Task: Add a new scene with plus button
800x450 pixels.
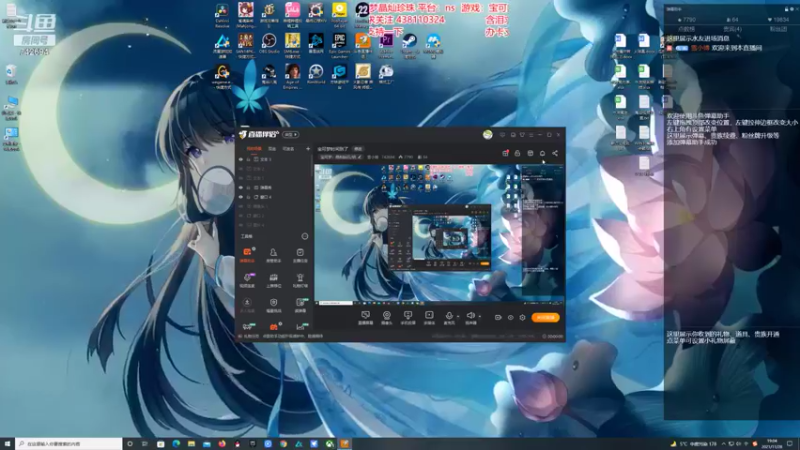Action: 308,149
